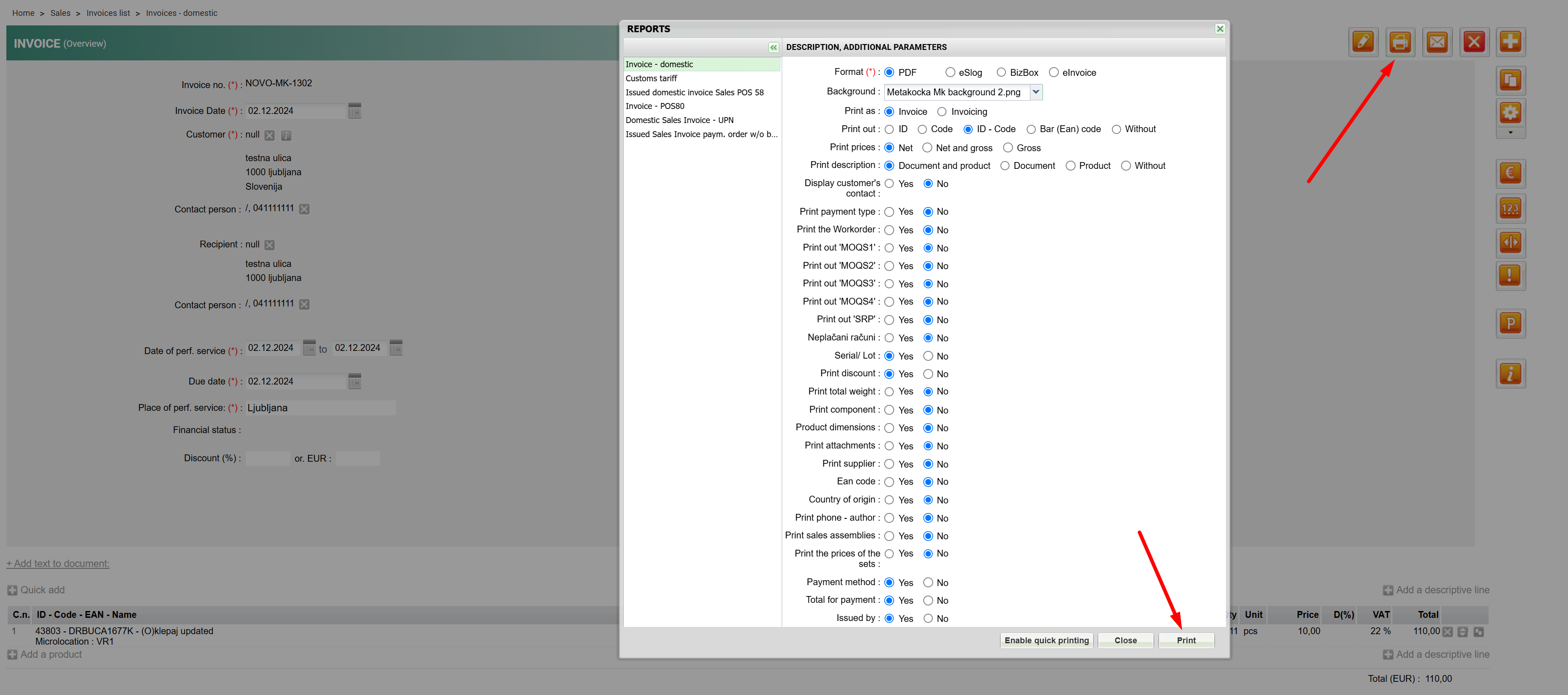Viewport: 1568px width, 695px height.
Task: Expand the arrow below the gear icon
Action: pyautogui.click(x=1510, y=133)
